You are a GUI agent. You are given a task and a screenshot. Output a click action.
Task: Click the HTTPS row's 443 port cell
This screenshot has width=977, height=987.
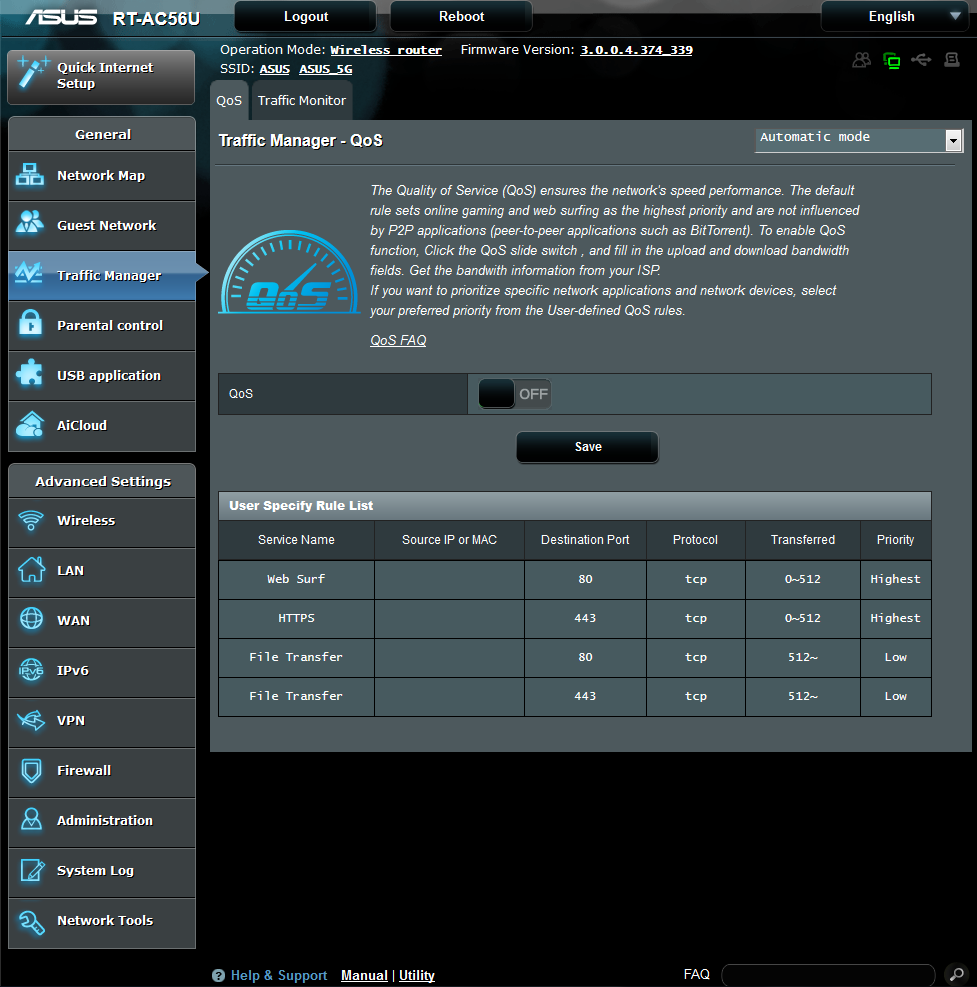point(585,618)
